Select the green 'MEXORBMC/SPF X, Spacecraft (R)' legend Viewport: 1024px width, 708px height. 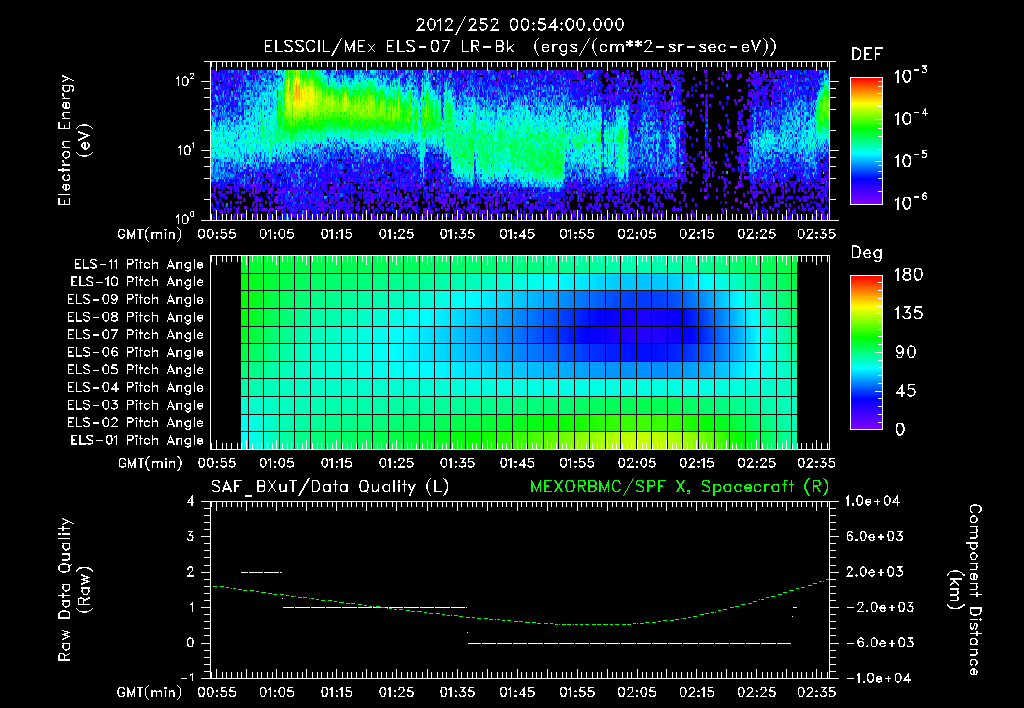(x=679, y=487)
